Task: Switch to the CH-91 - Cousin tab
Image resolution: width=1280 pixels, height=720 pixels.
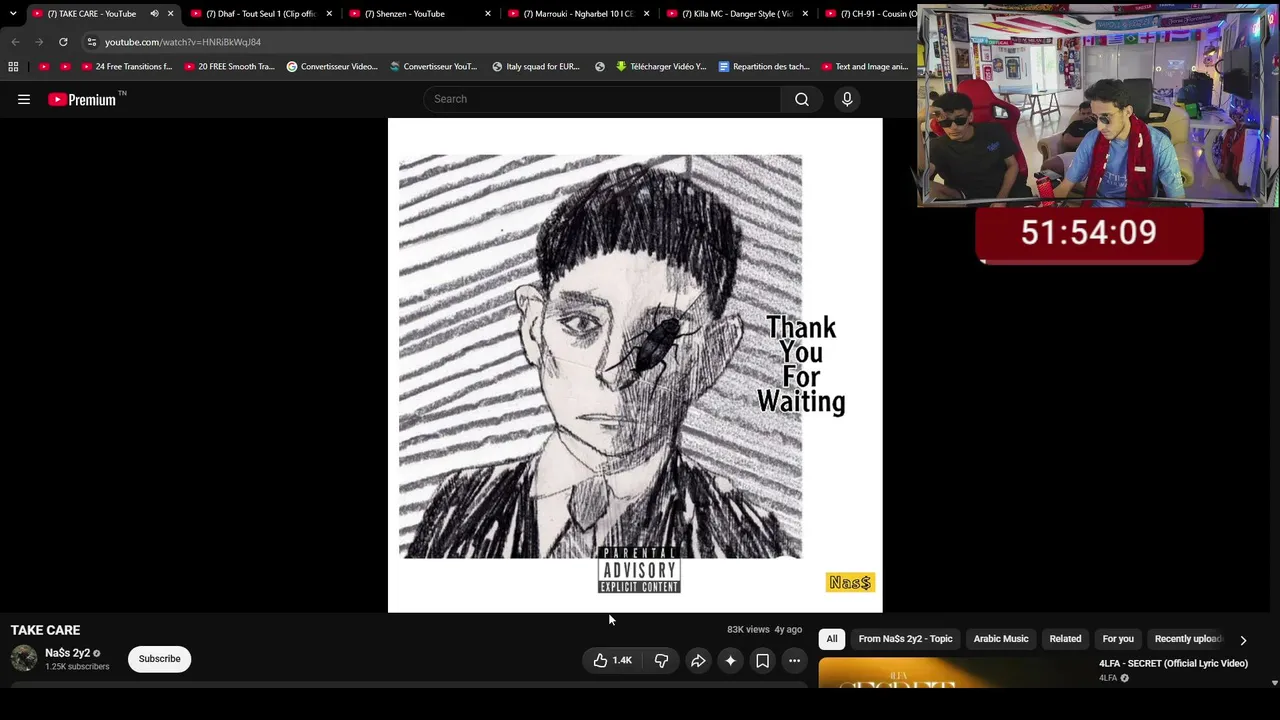Action: (x=870, y=14)
